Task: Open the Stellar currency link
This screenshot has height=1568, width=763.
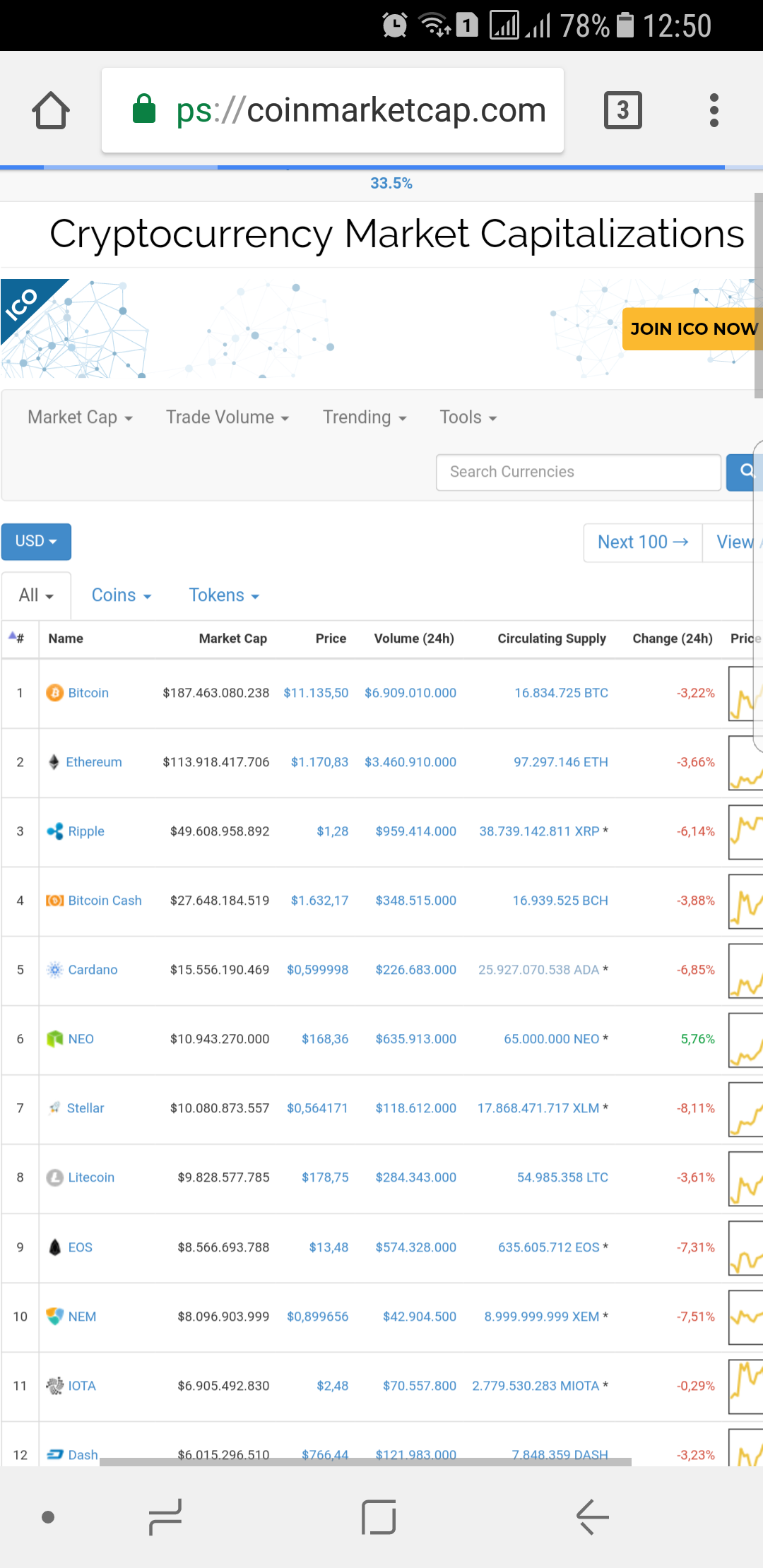Action: coord(85,1108)
